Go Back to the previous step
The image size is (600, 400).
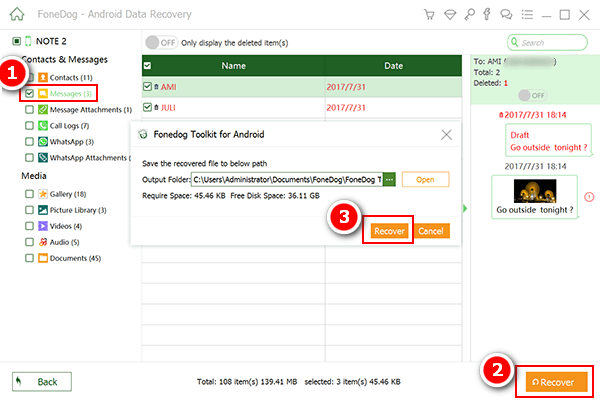point(42,382)
